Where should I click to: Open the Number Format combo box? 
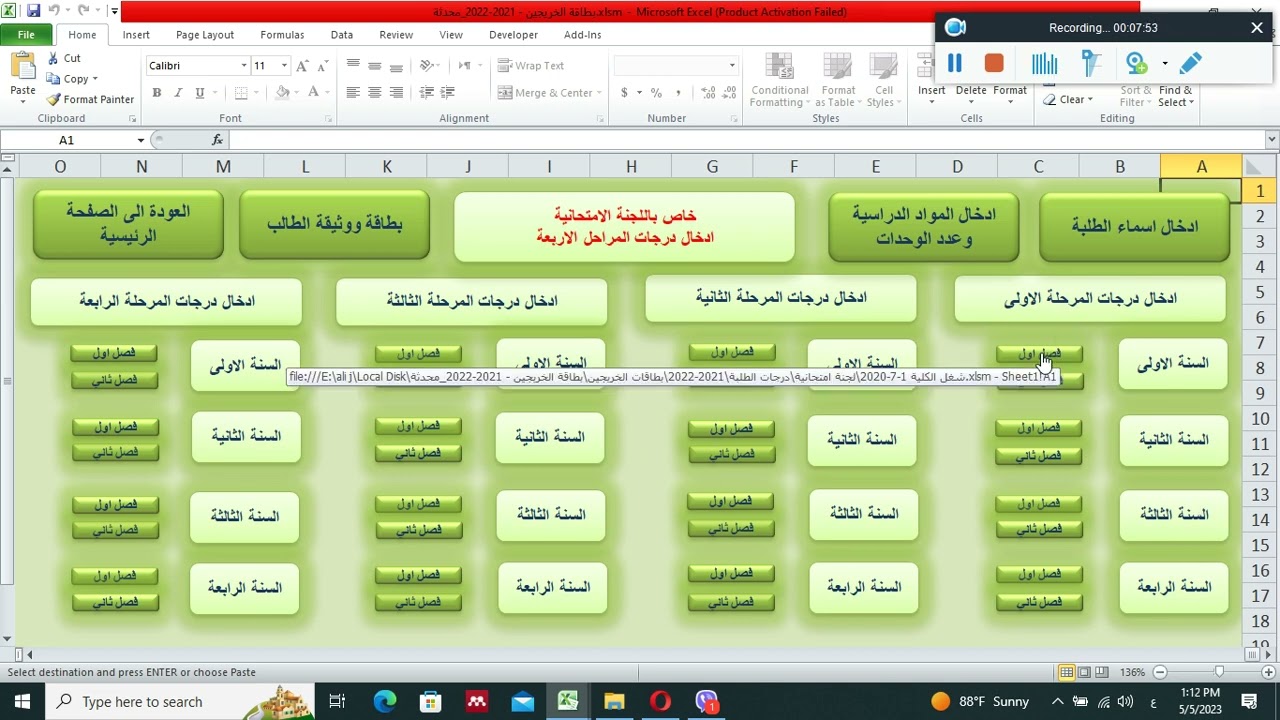point(676,65)
